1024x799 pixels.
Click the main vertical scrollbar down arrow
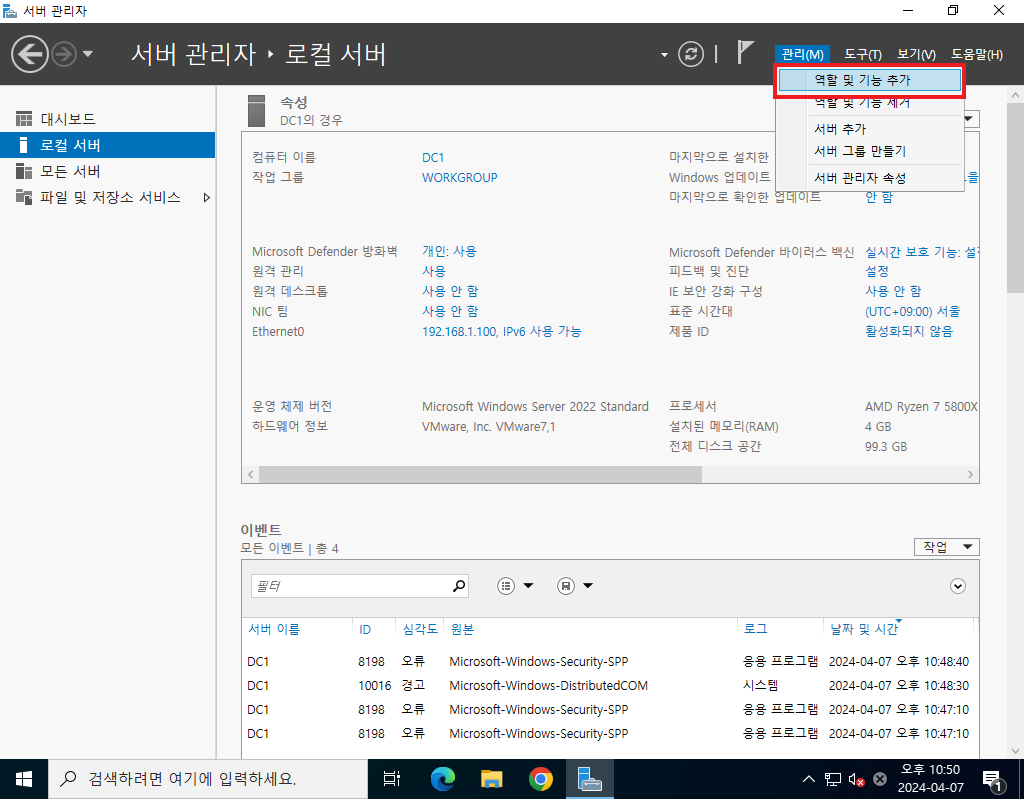[x=1015, y=751]
